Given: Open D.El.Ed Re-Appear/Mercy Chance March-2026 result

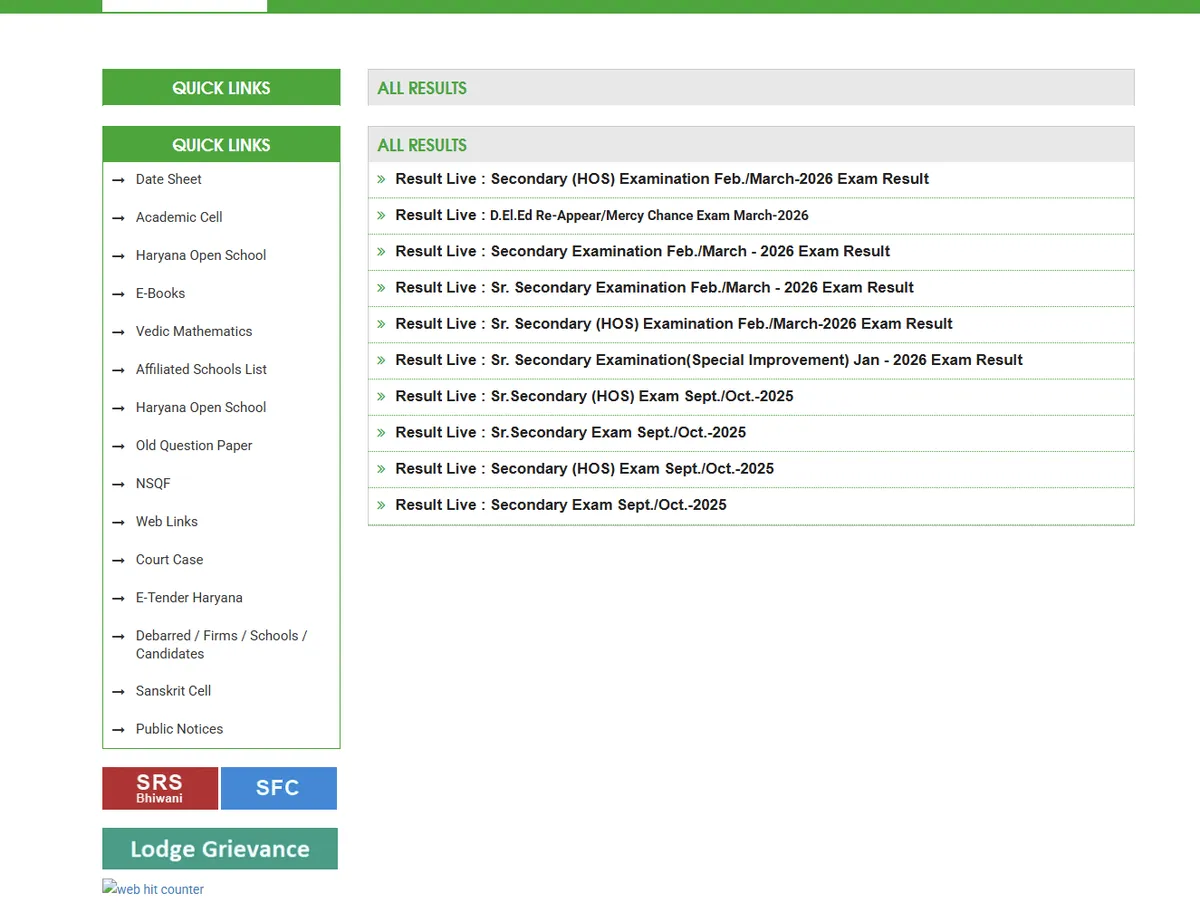Looking at the screenshot, I should (x=602, y=215).
